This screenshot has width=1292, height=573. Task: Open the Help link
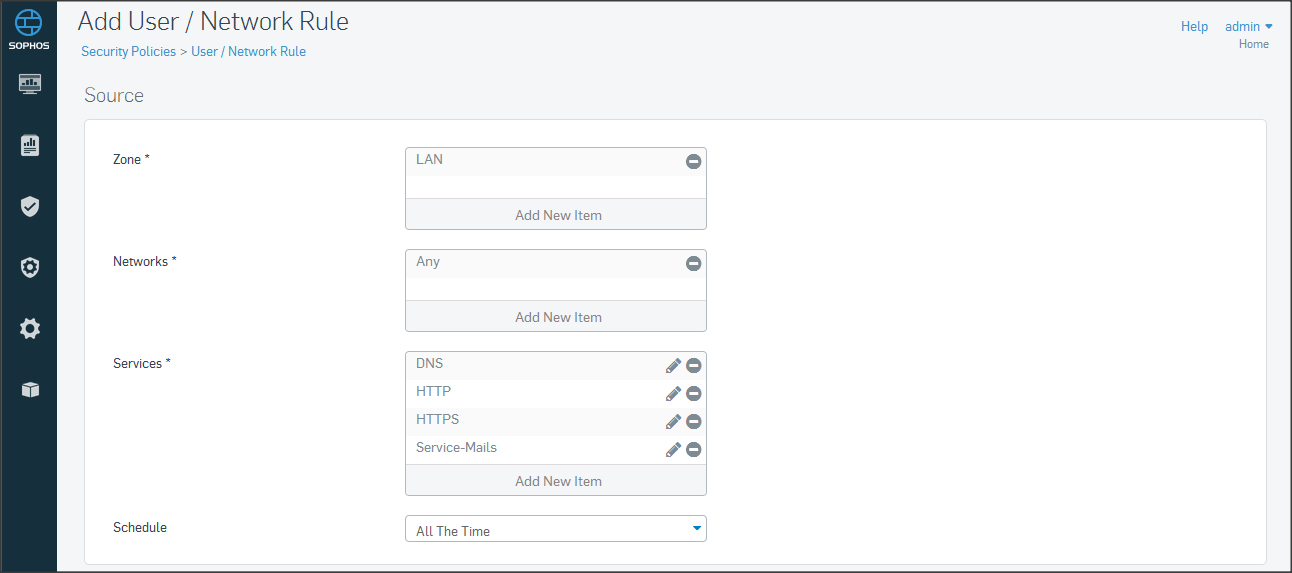coord(1194,27)
